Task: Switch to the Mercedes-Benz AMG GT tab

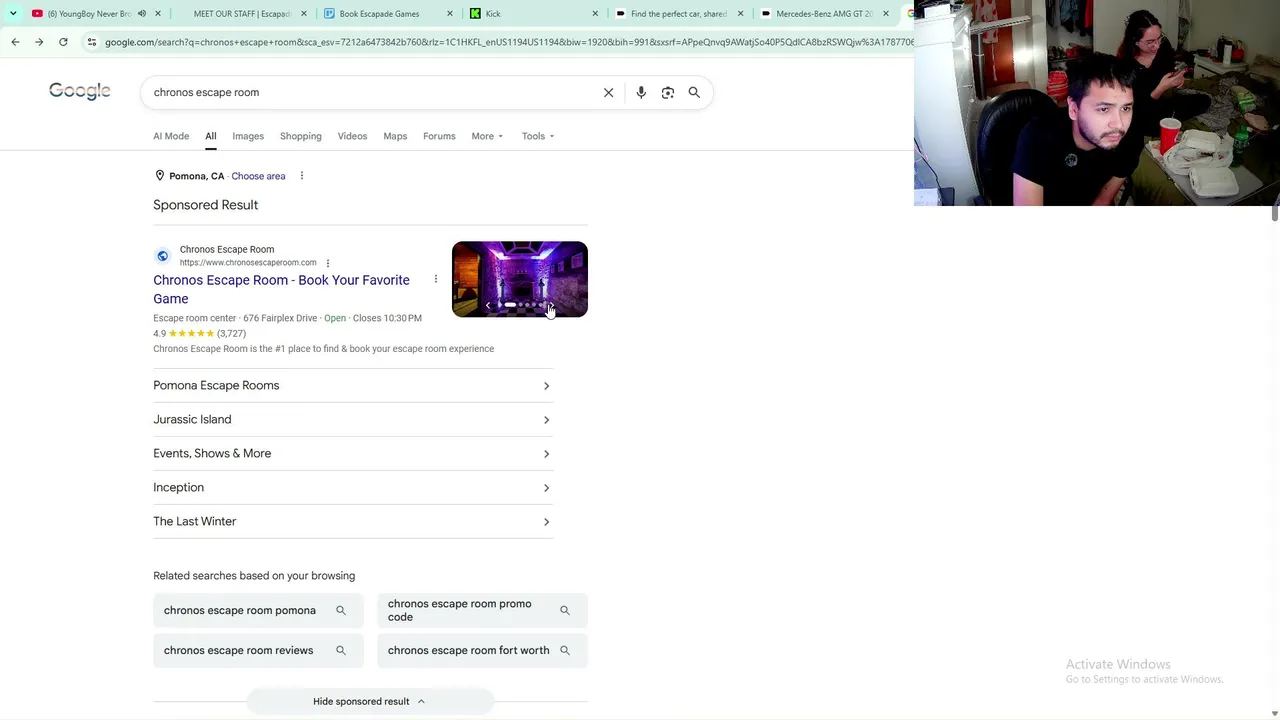Action: point(823,14)
